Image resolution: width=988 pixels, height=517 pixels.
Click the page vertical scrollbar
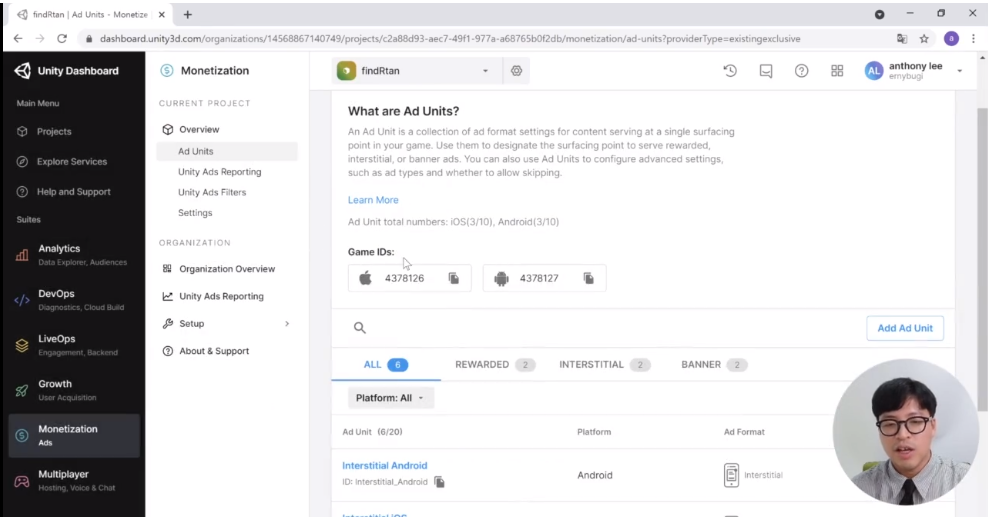tap(982, 258)
